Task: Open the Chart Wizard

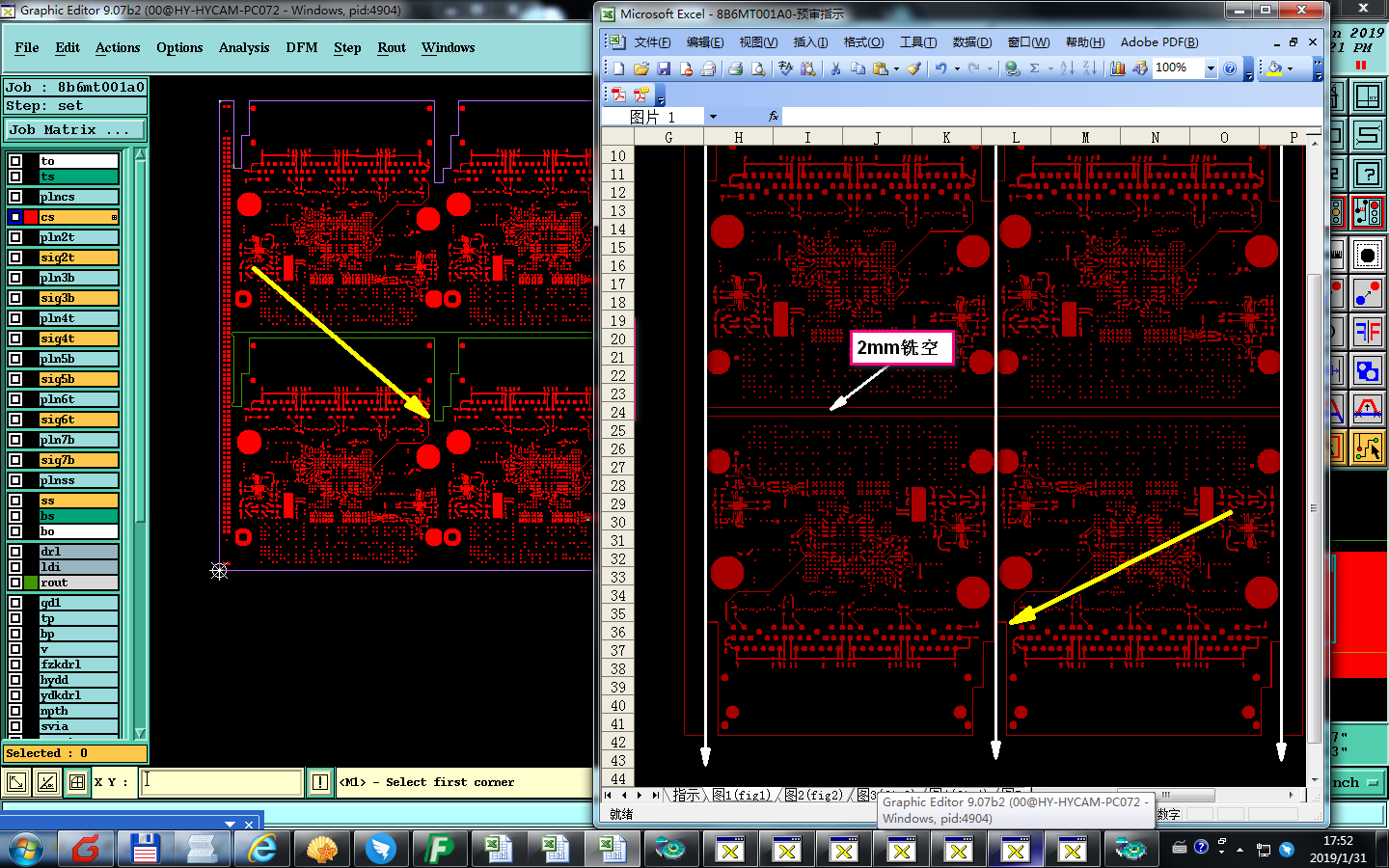Action: tap(1118, 68)
